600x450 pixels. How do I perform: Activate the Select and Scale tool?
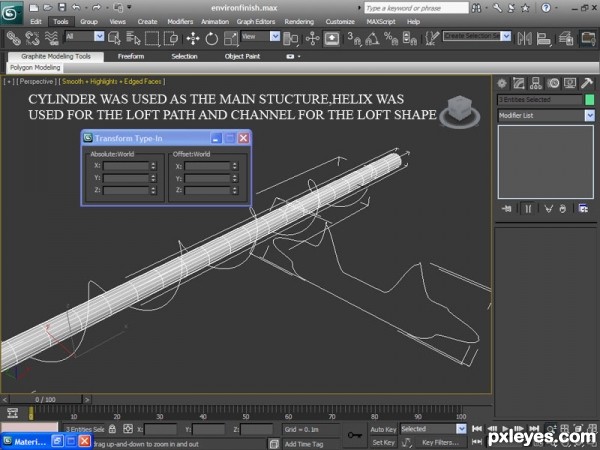[231, 38]
